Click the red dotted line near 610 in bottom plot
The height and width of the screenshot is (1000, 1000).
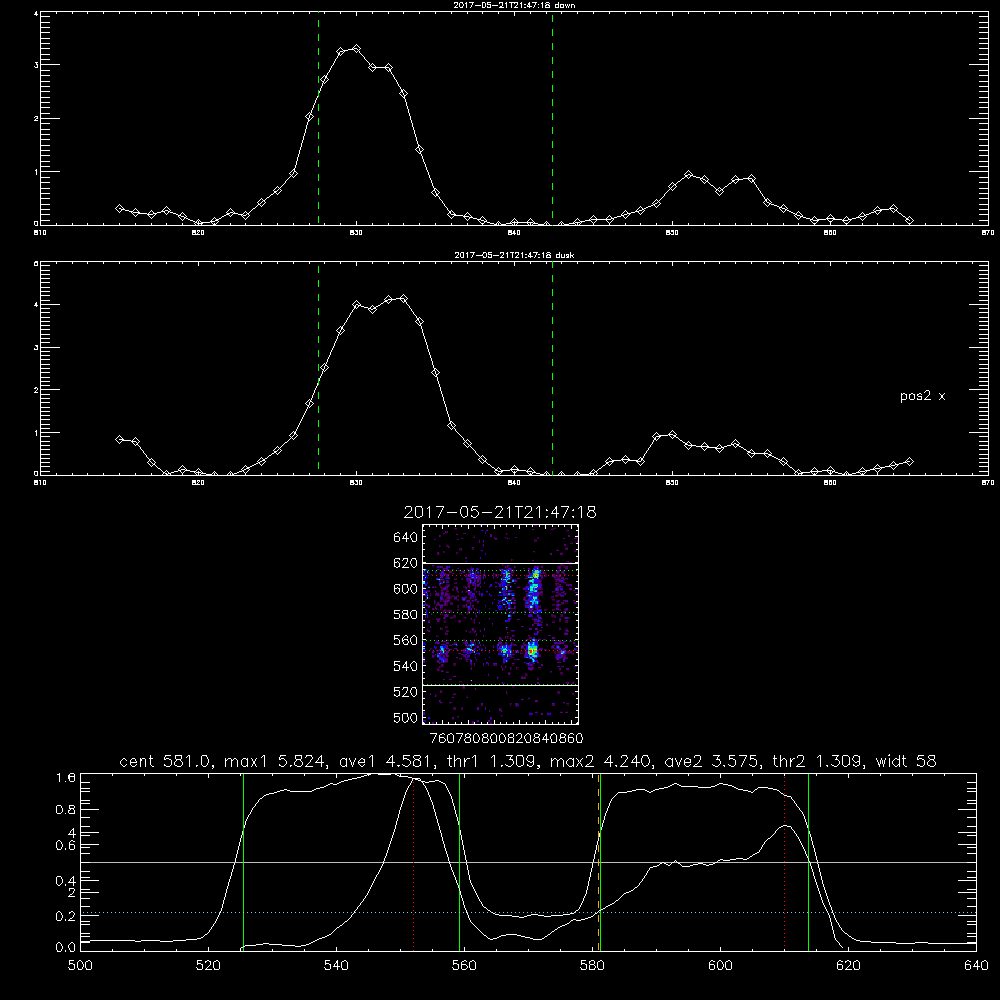tap(784, 862)
